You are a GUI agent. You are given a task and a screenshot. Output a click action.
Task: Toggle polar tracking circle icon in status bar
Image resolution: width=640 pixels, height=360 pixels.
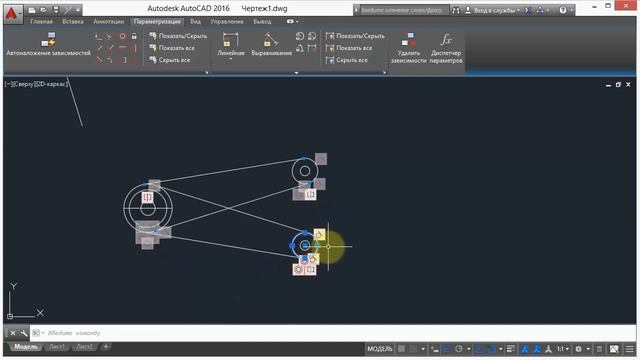[x=459, y=349]
